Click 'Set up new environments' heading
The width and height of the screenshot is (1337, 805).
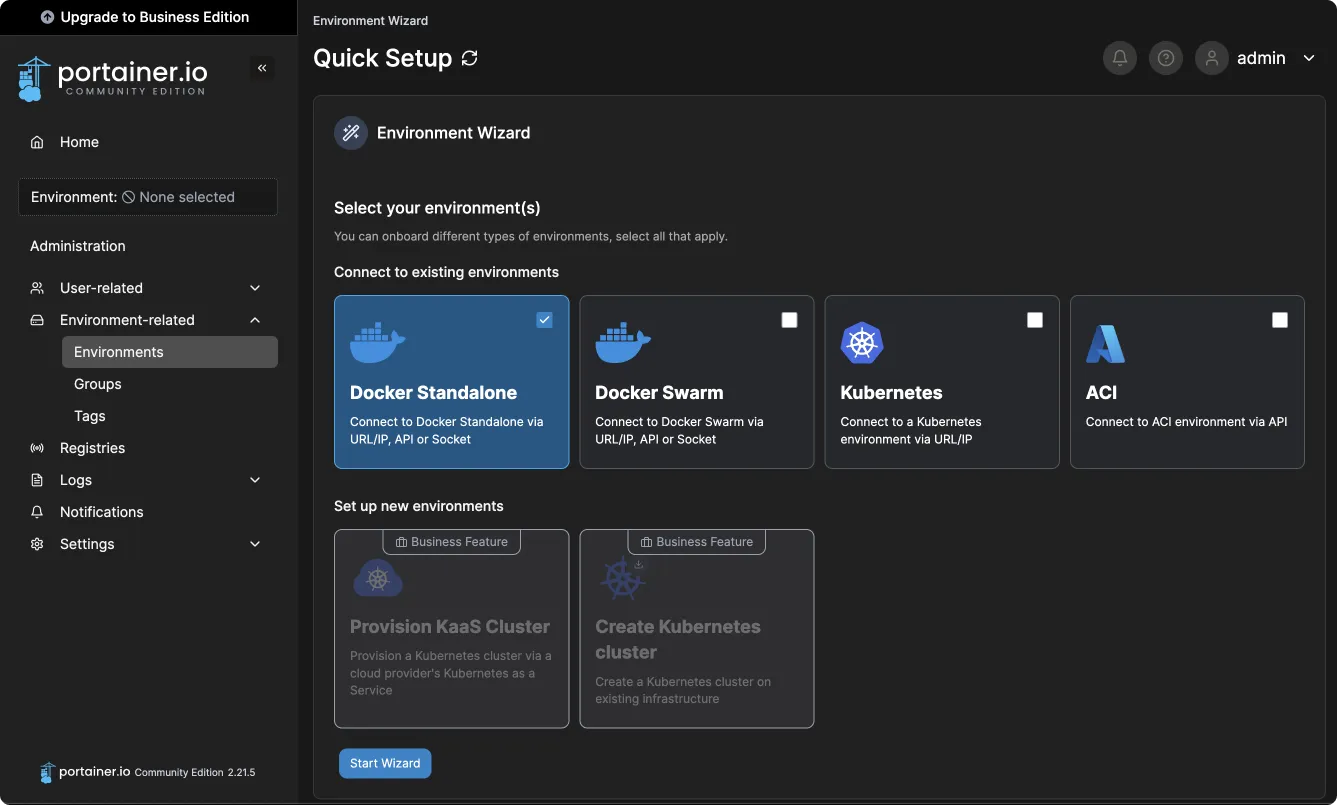(419, 506)
